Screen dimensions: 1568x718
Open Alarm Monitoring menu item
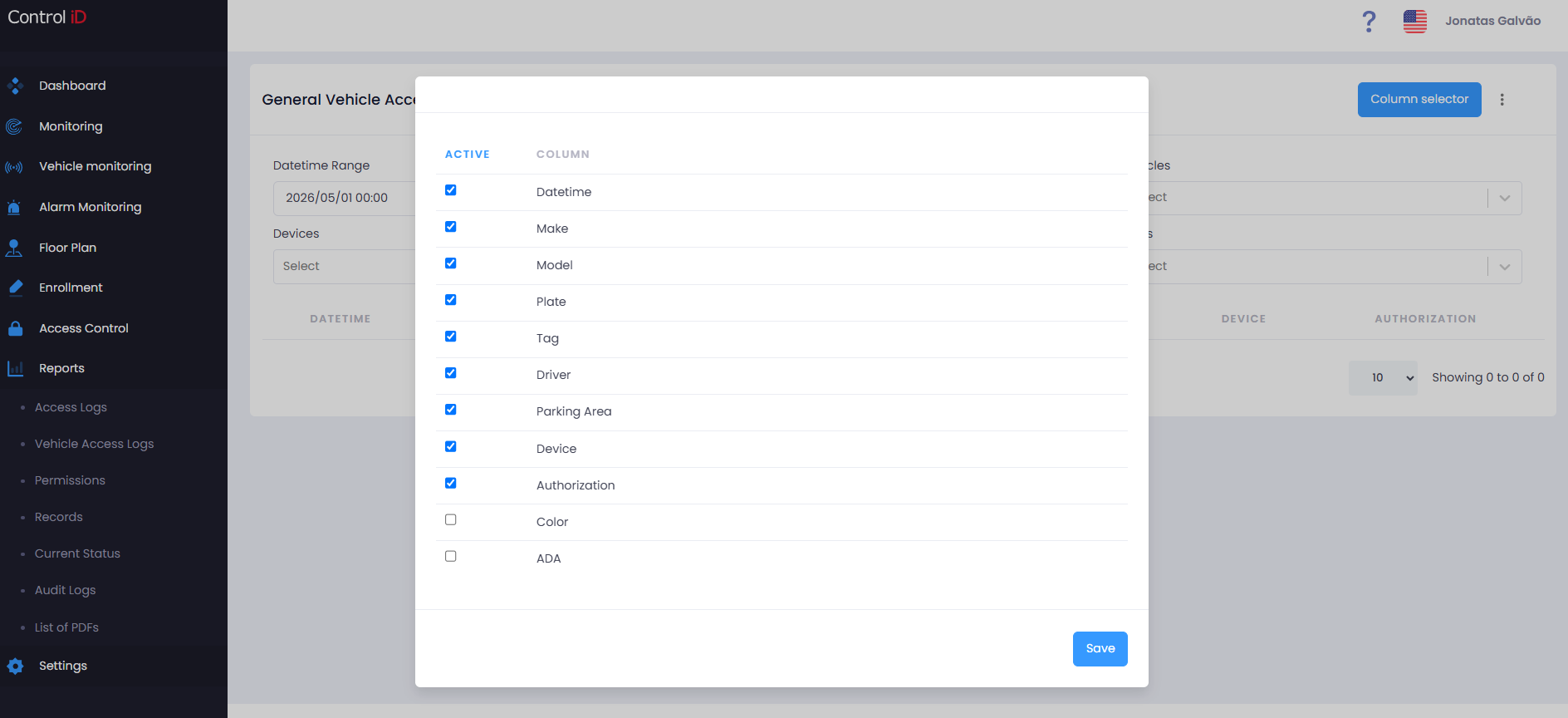90,207
